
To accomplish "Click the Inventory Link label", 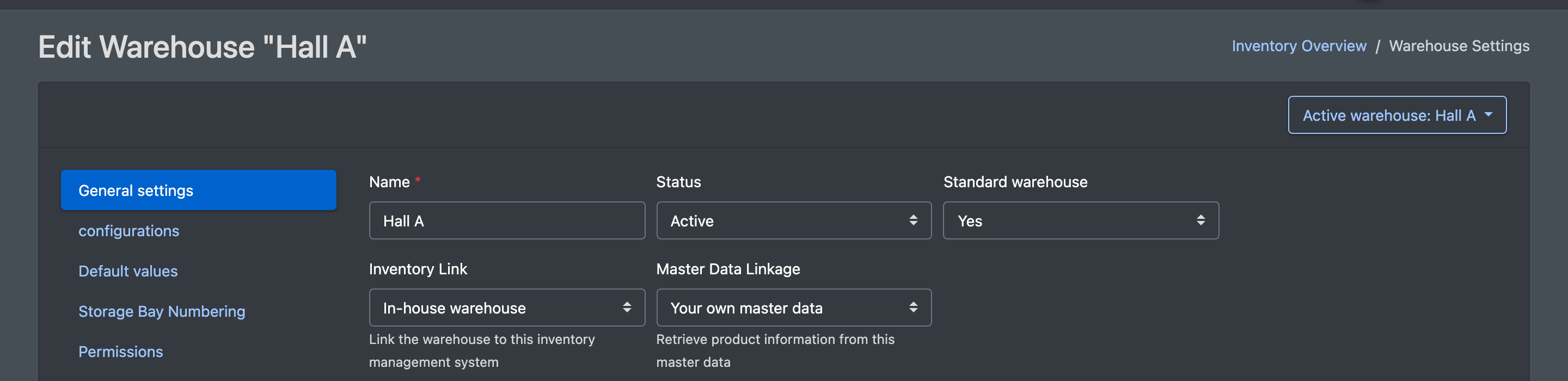I will (418, 269).
